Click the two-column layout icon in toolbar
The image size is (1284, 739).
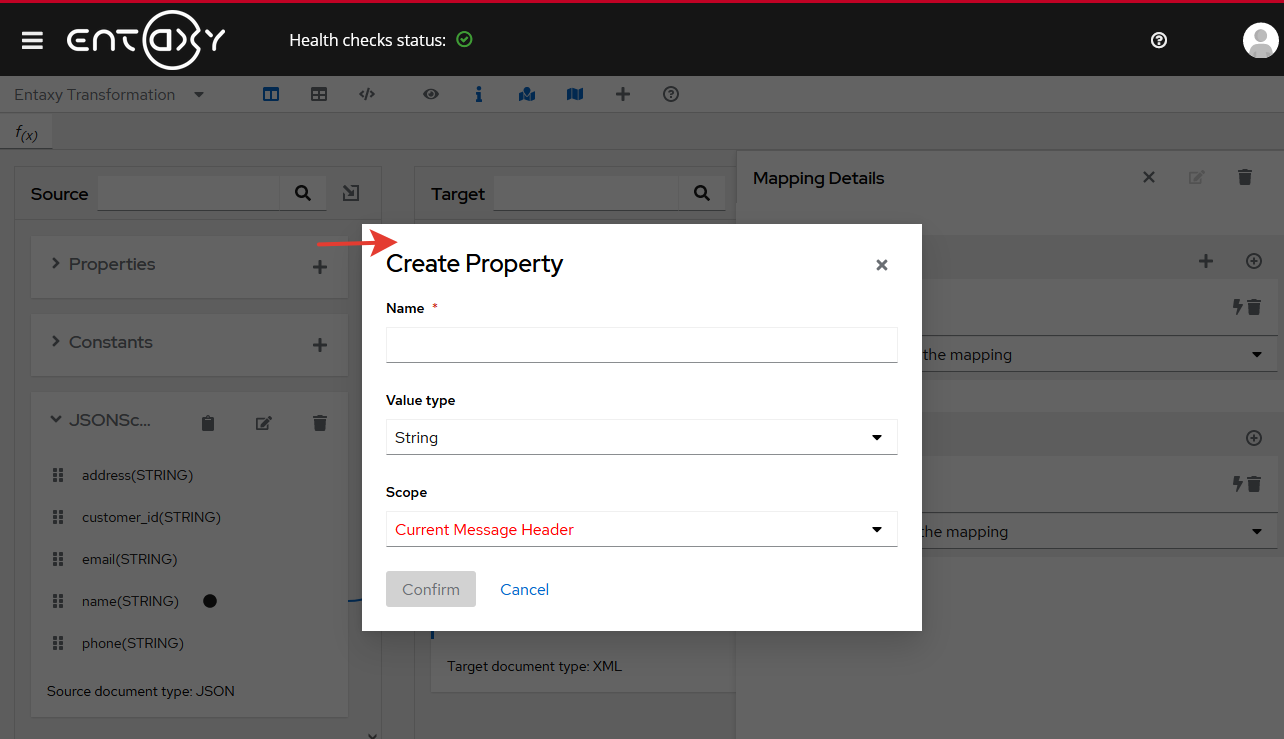point(271,94)
